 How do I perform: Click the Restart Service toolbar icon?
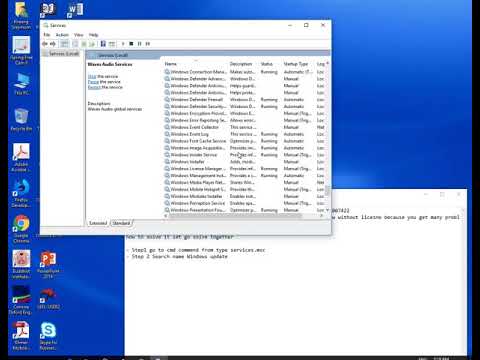tap(148, 44)
